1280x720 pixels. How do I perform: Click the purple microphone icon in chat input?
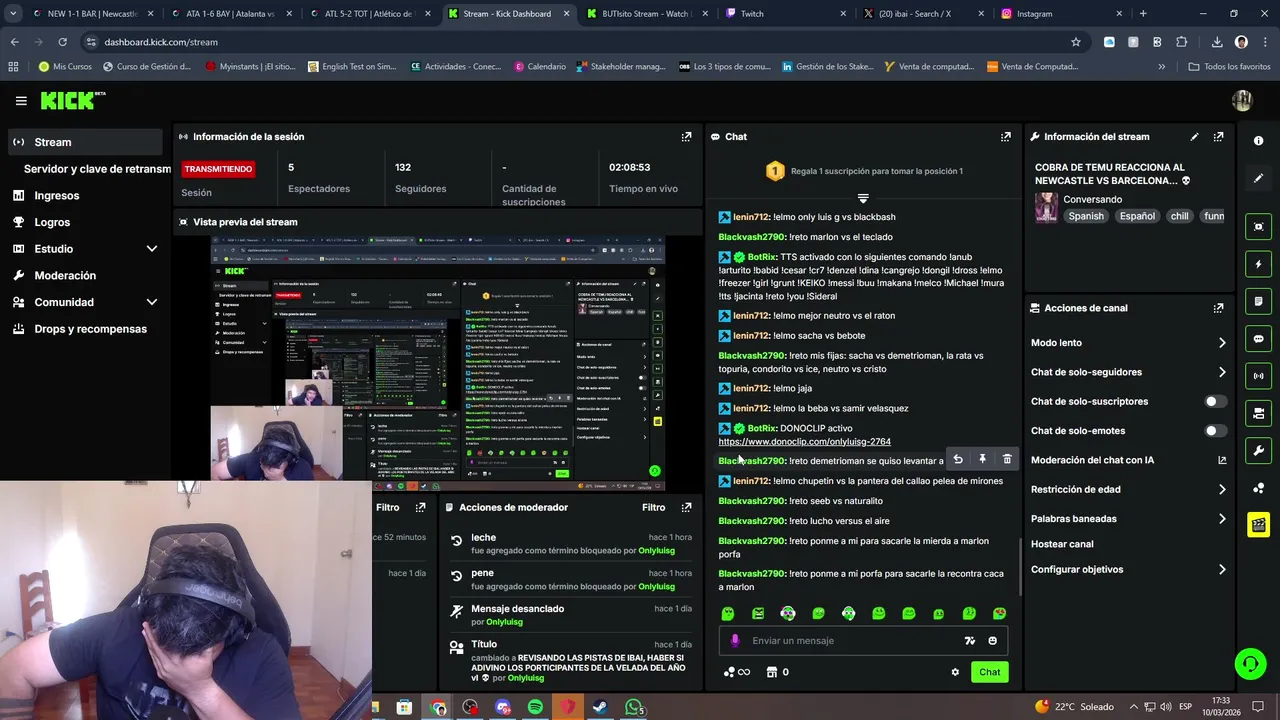pyautogui.click(x=735, y=641)
